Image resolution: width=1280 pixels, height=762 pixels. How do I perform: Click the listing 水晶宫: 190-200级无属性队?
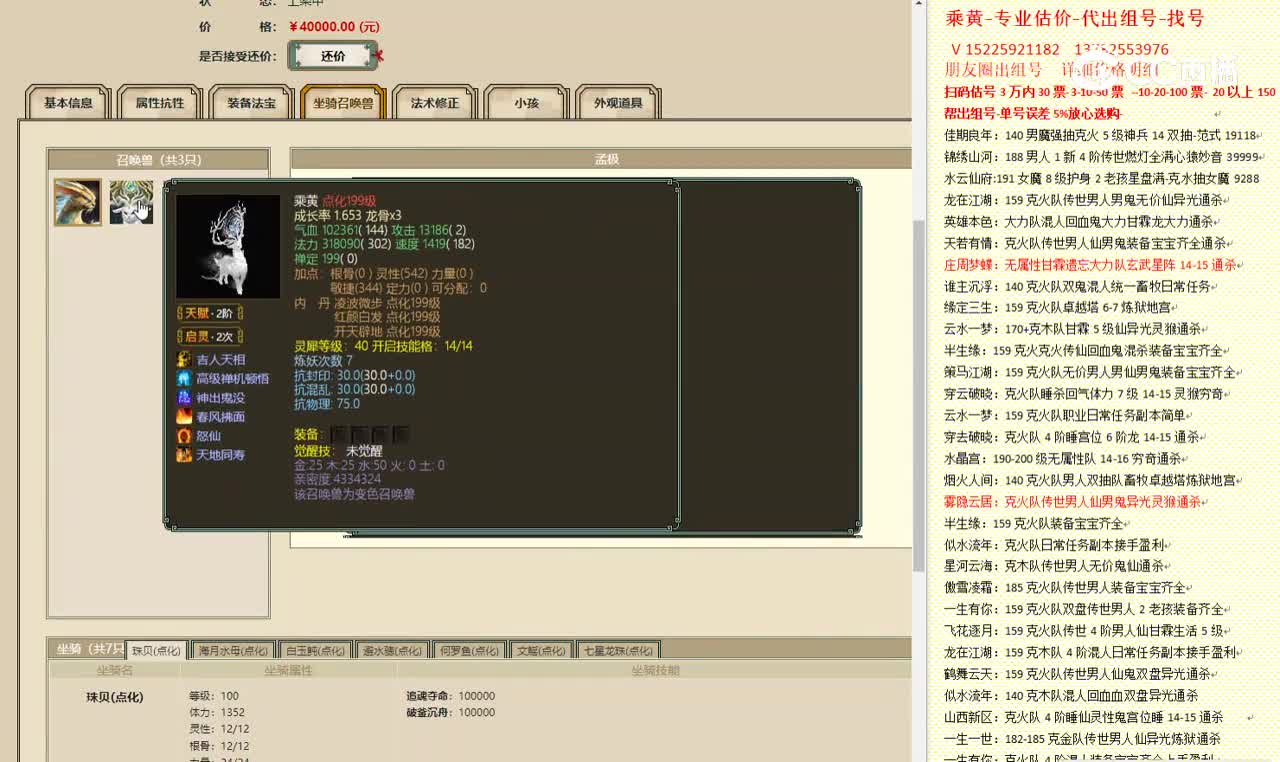click(1064, 458)
